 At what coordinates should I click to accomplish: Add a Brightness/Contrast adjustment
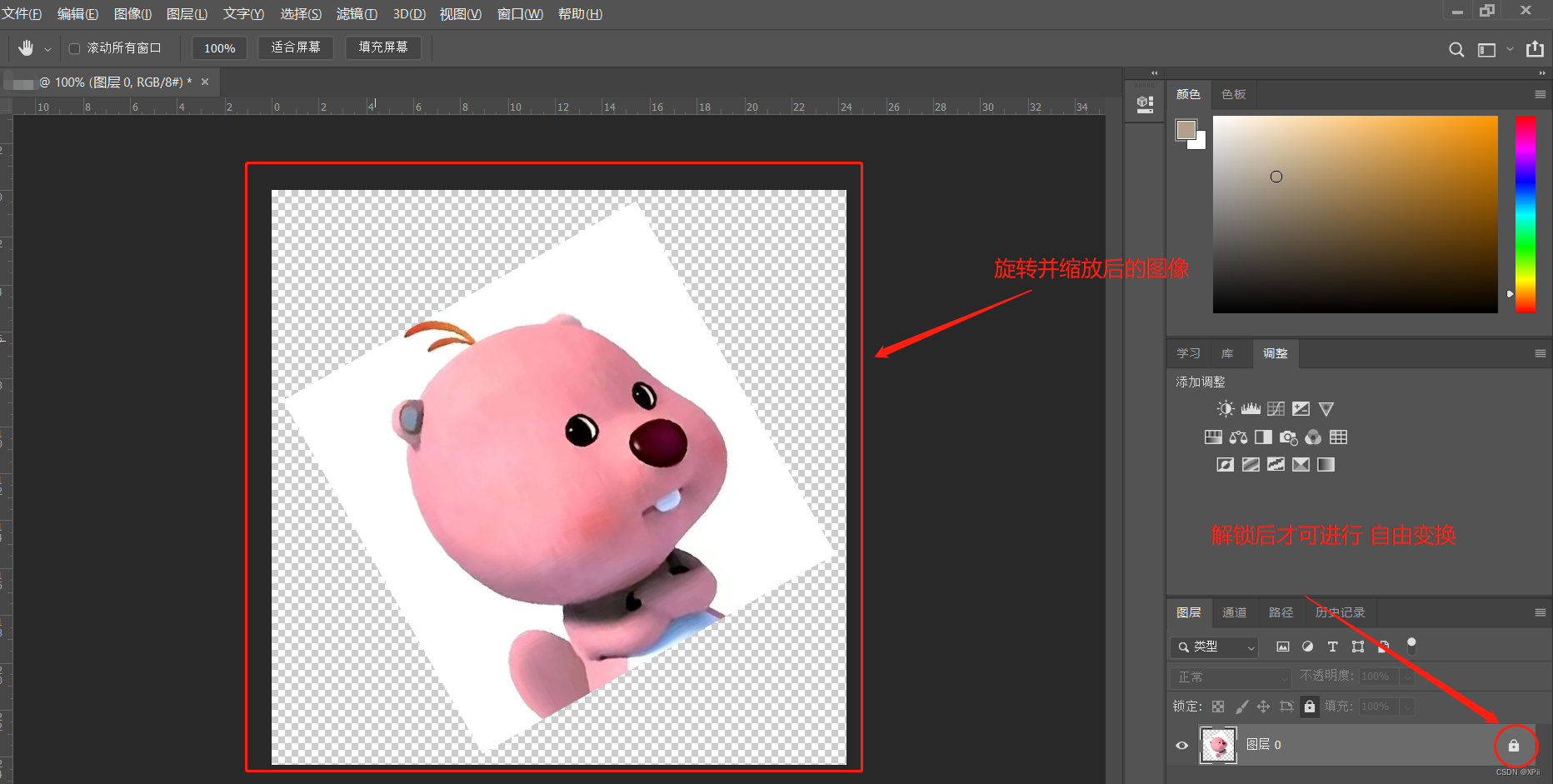[1225, 409]
